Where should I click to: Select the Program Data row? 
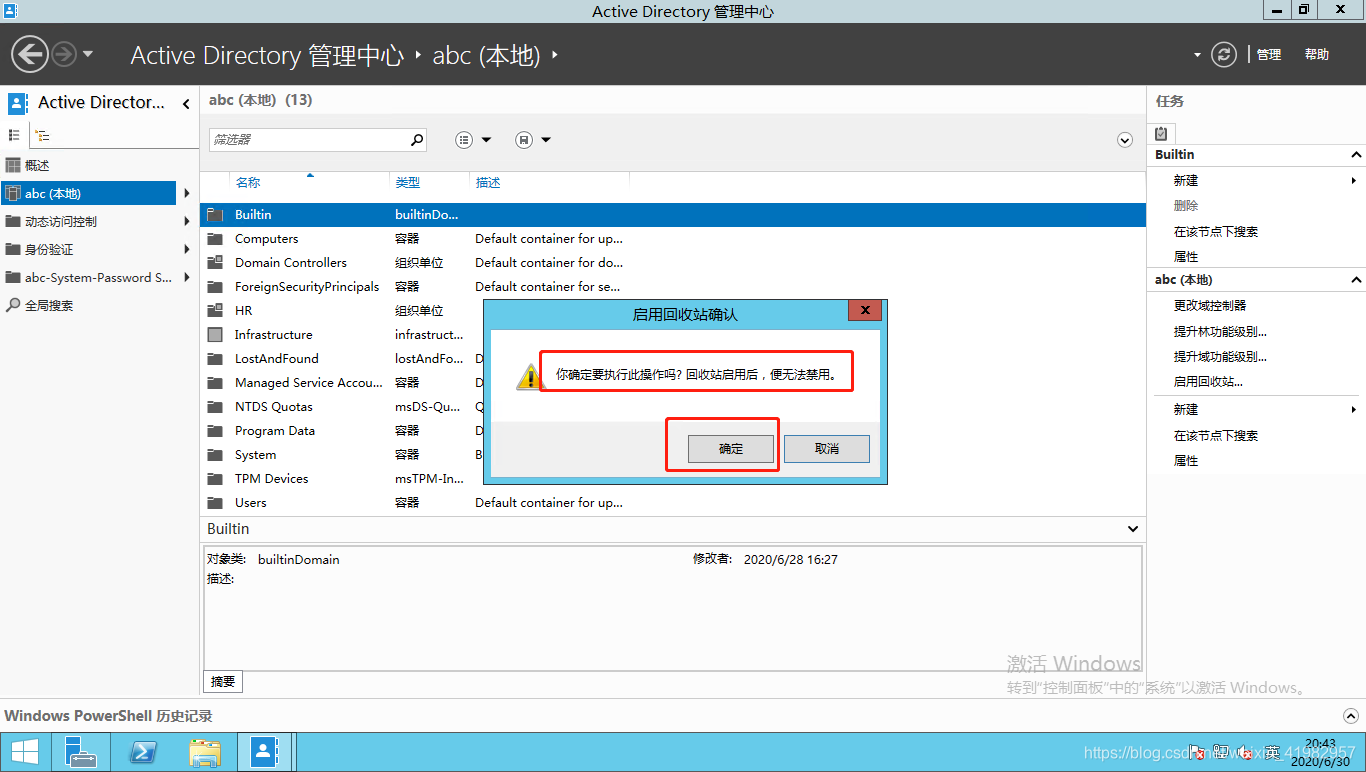[x=673, y=431]
